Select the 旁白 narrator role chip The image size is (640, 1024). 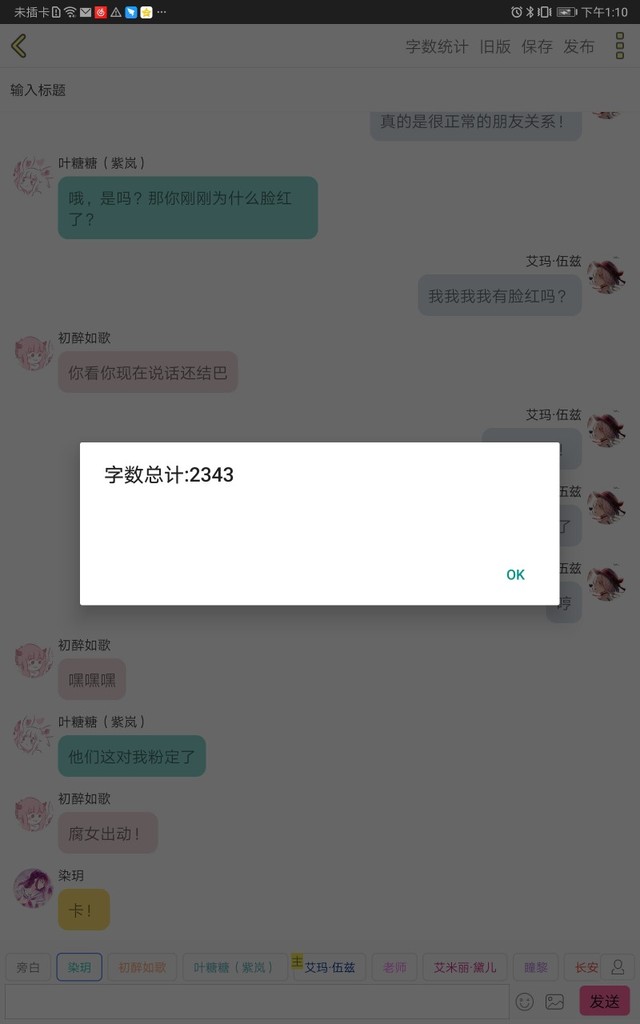tap(28, 967)
